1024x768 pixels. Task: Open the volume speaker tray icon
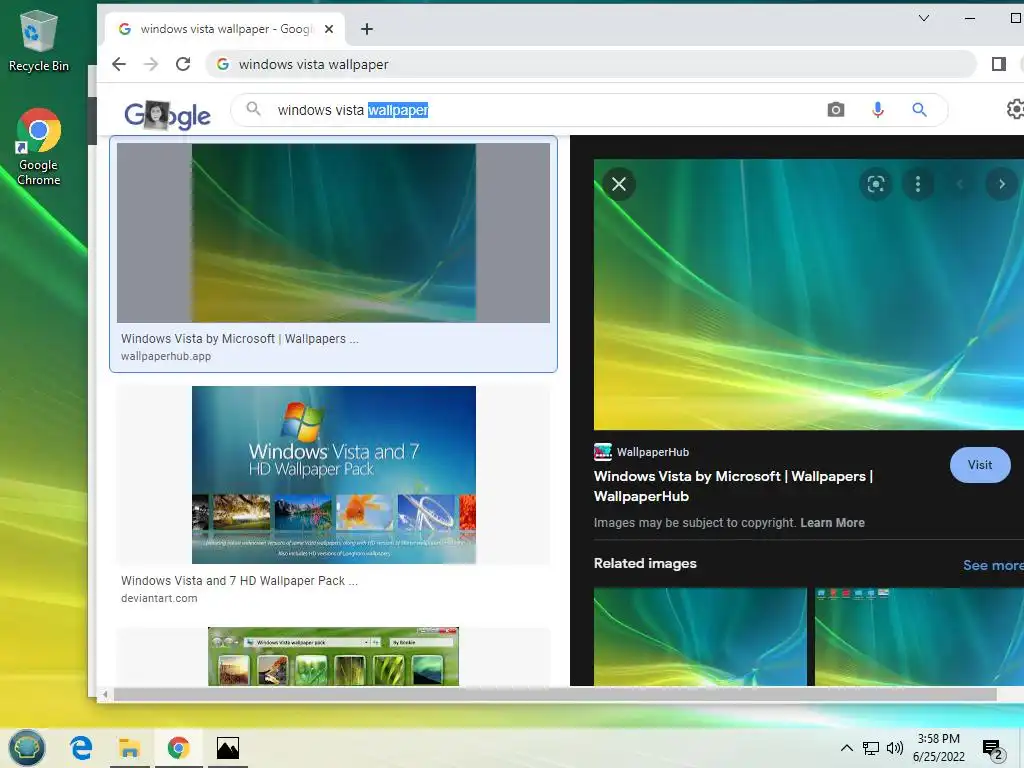pyautogui.click(x=895, y=748)
